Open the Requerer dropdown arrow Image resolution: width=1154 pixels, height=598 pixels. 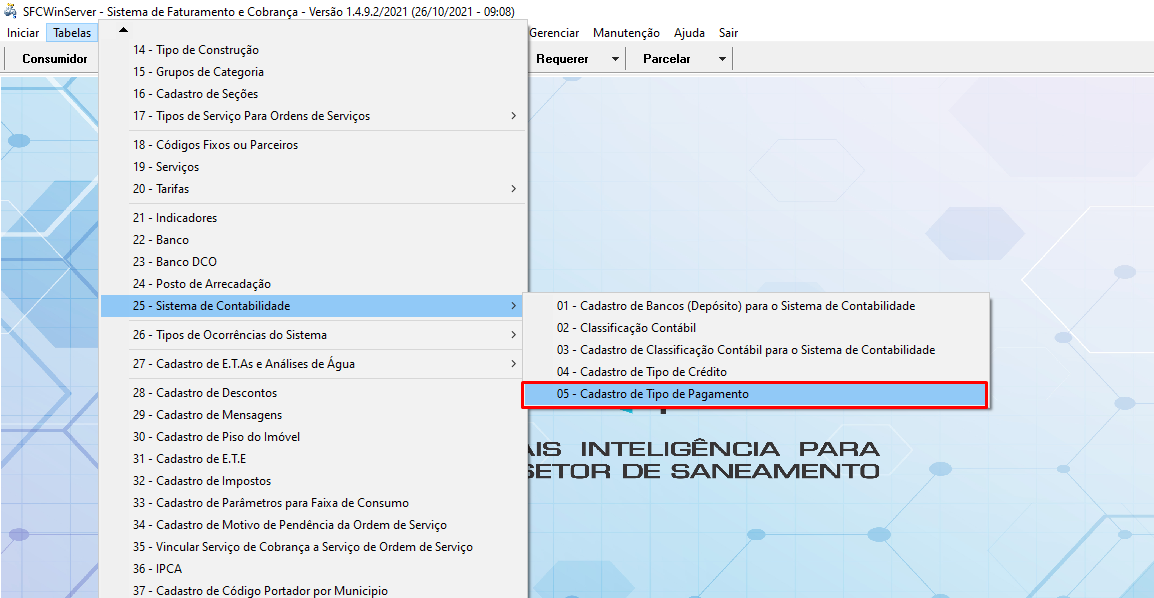[615, 59]
